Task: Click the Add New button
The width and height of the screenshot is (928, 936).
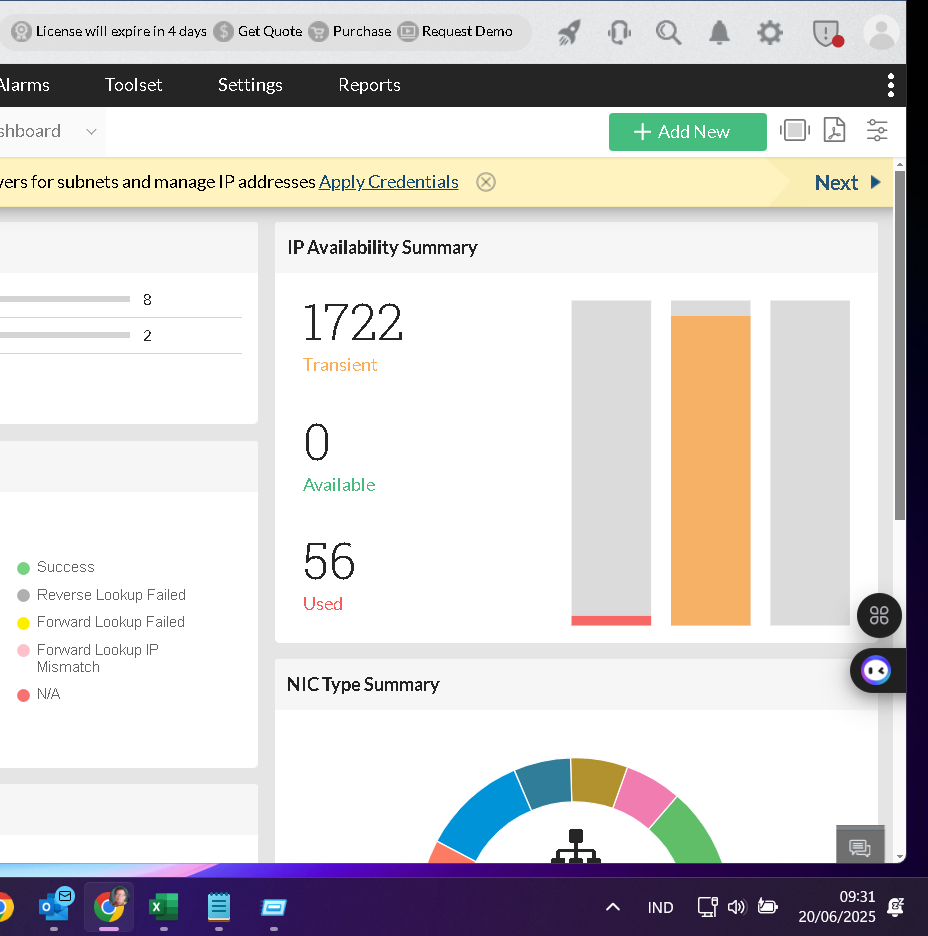Action: point(687,132)
